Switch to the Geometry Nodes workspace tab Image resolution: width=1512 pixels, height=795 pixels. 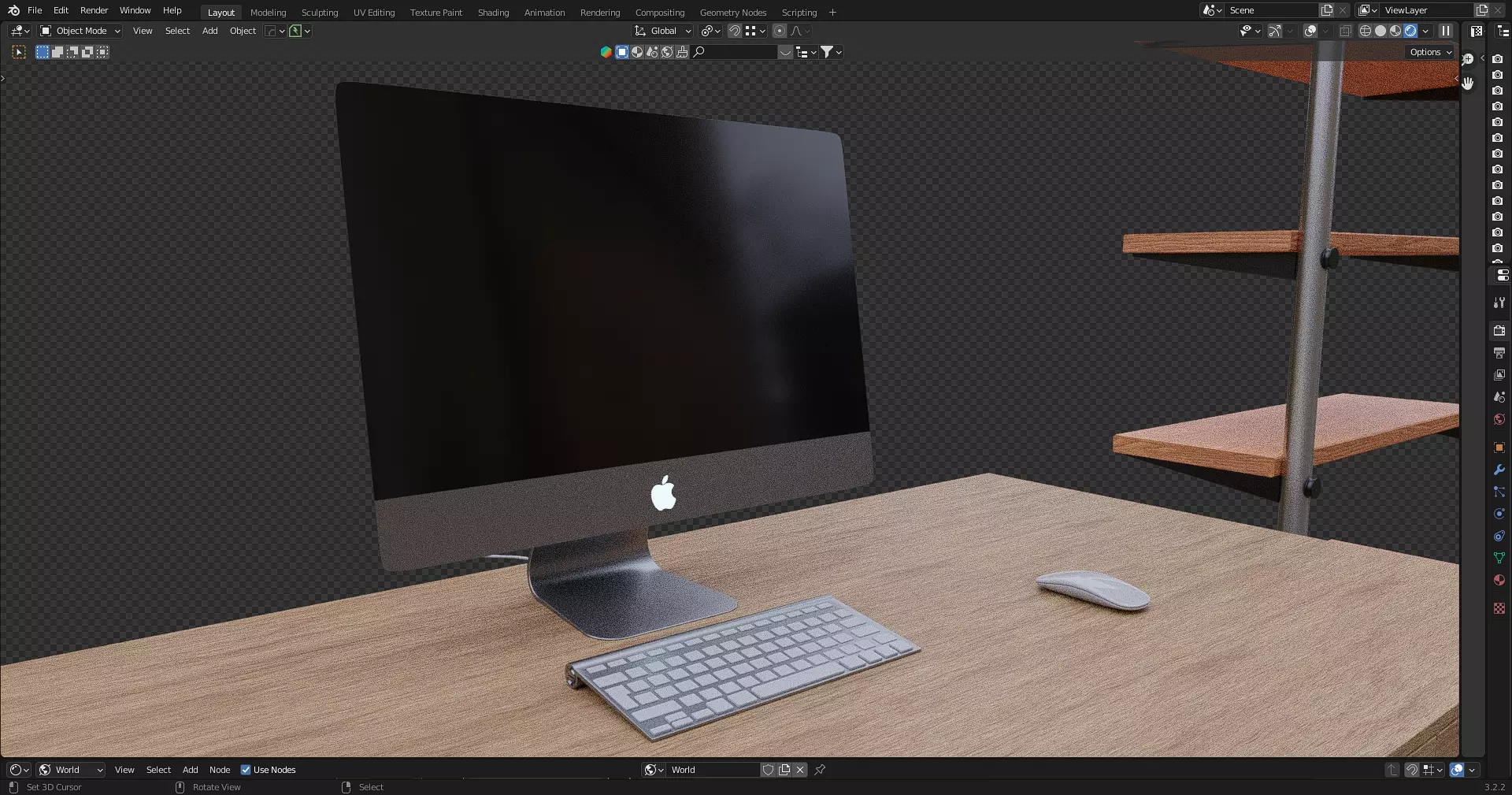[x=732, y=12]
